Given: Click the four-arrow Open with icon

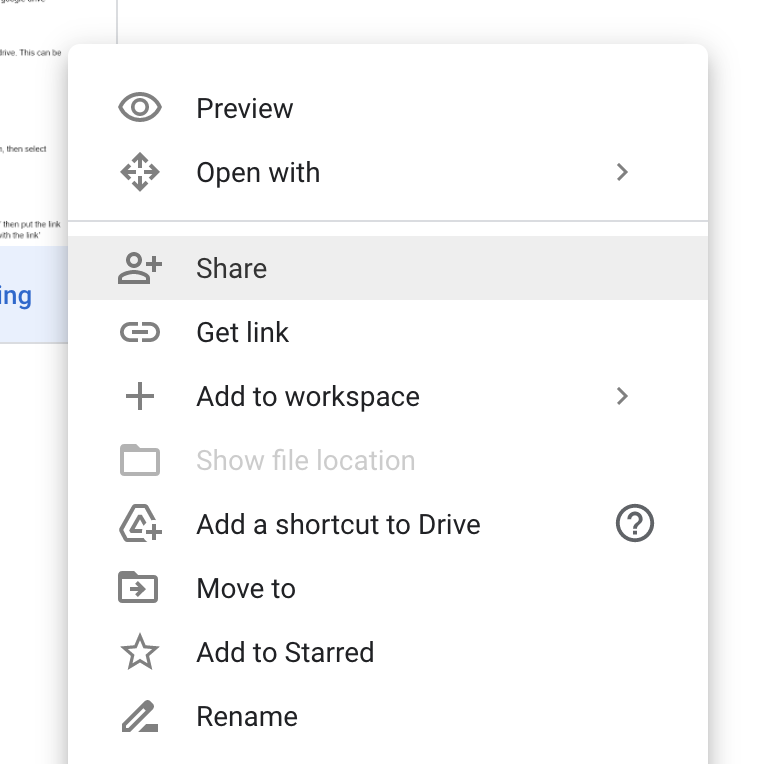Looking at the screenshot, I should [x=140, y=172].
